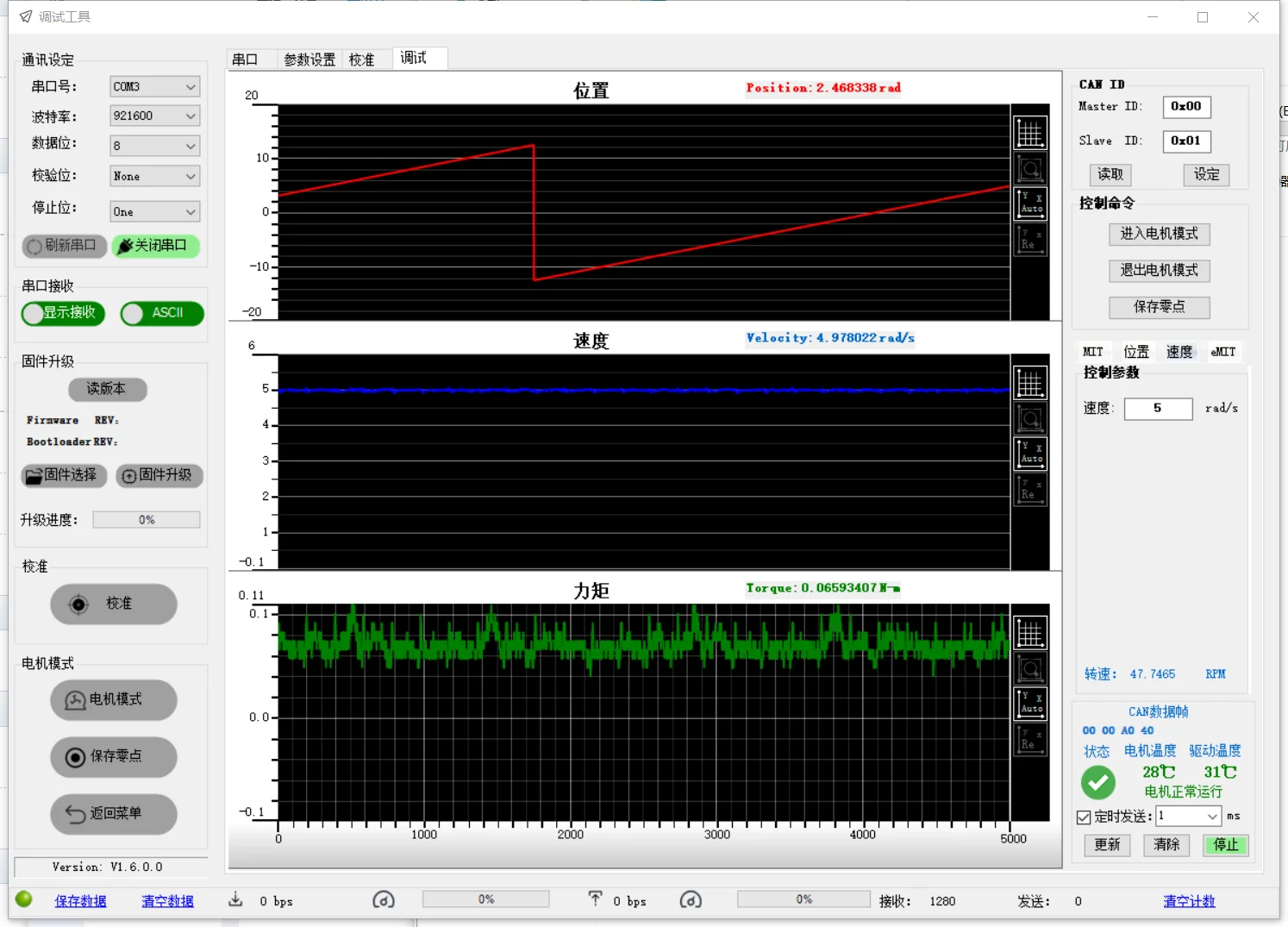Toggle the ASCII display switch
Viewport: 1288px width, 927px height.
(162, 313)
